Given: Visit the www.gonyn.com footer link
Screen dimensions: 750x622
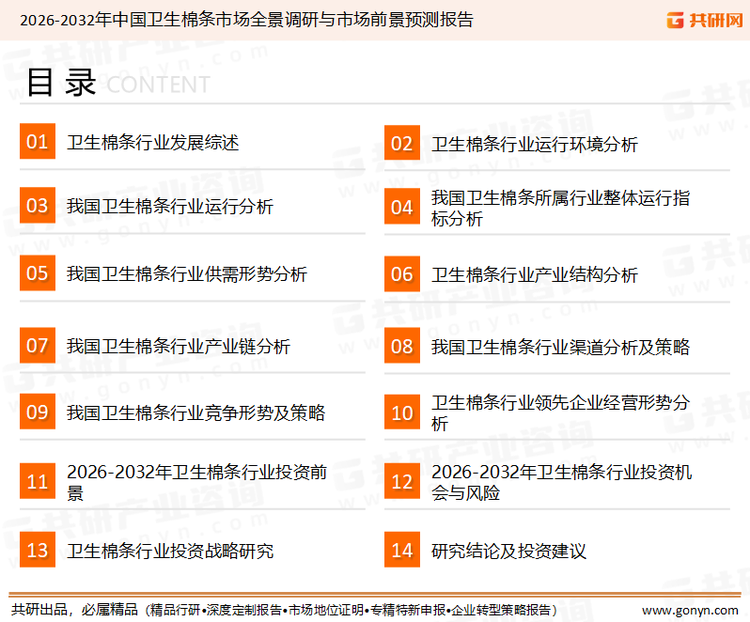Looking at the screenshot, I should coord(690,610).
